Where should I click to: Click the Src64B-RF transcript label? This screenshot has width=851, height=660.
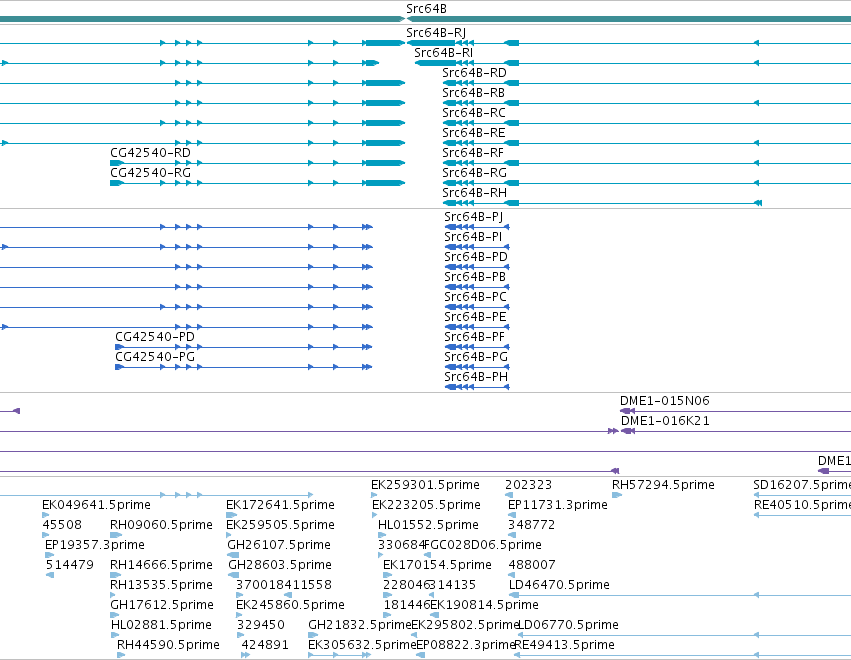coord(473,153)
